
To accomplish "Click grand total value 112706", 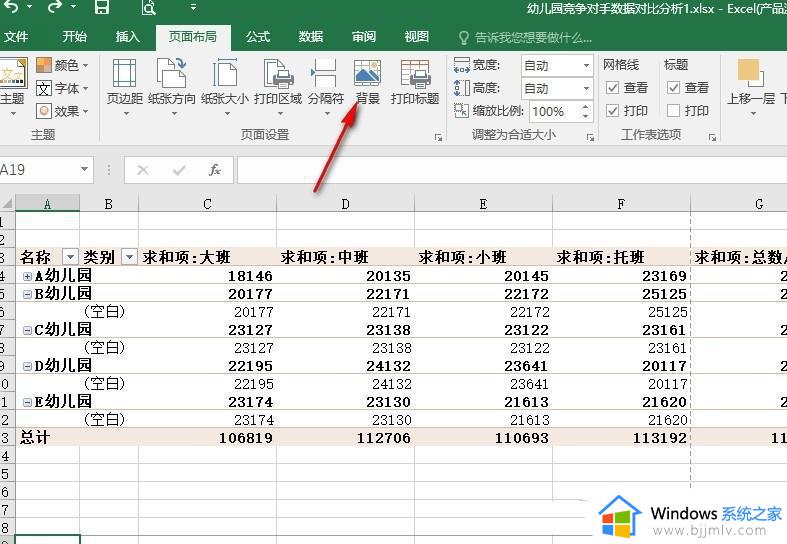I will click(384, 438).
